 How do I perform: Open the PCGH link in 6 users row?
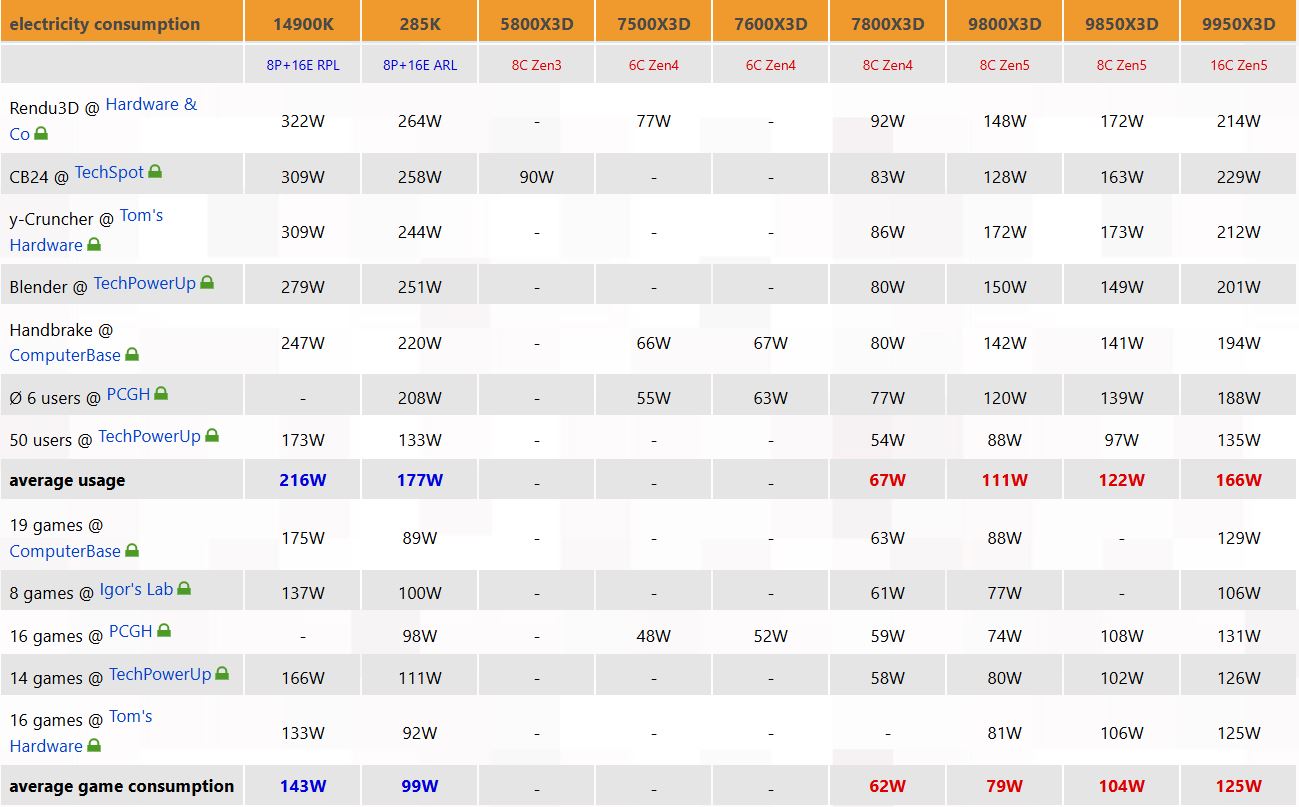coord(128,394)
